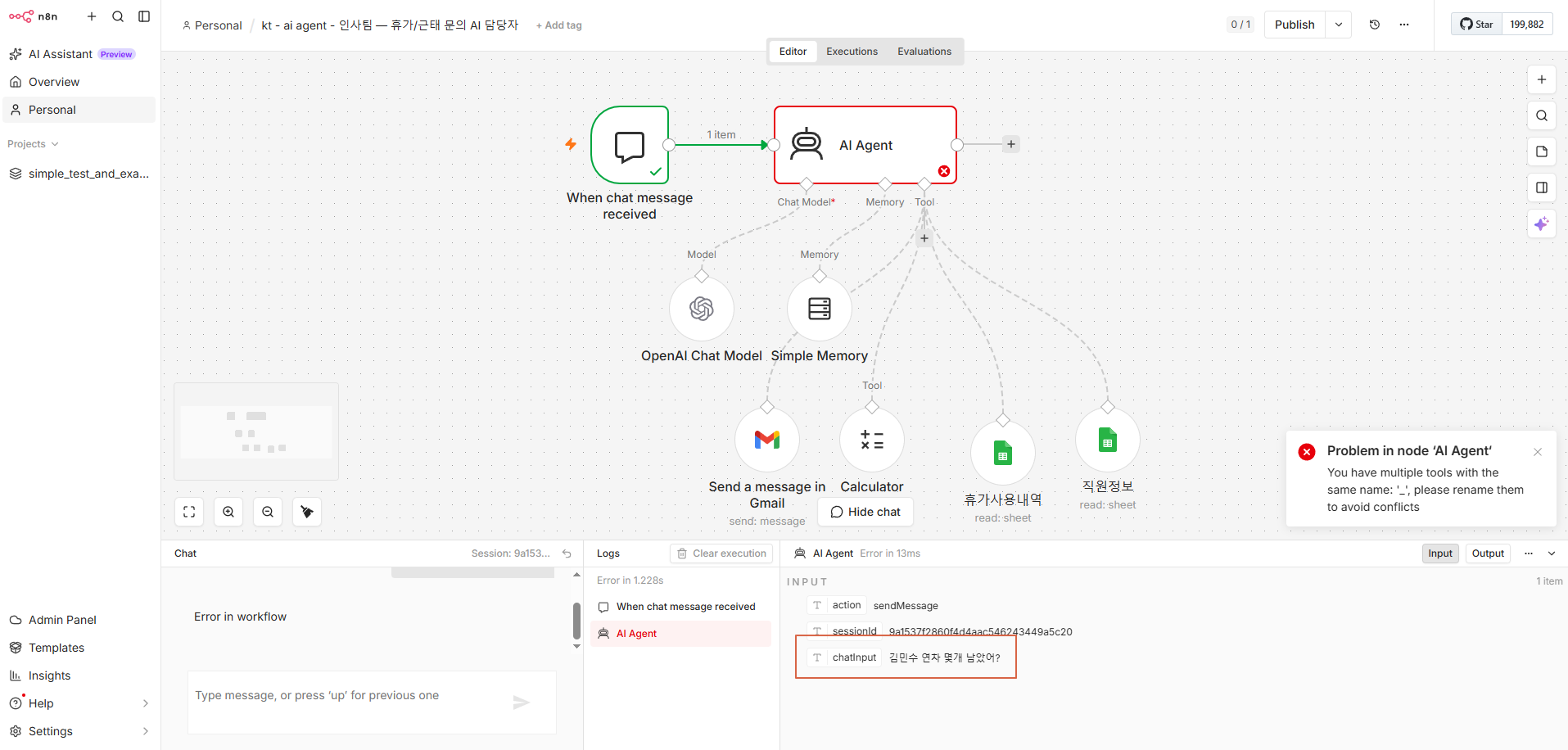Open the AI sparkle assistant button on canvas
1568x750 pixels.
[1542, 224]
